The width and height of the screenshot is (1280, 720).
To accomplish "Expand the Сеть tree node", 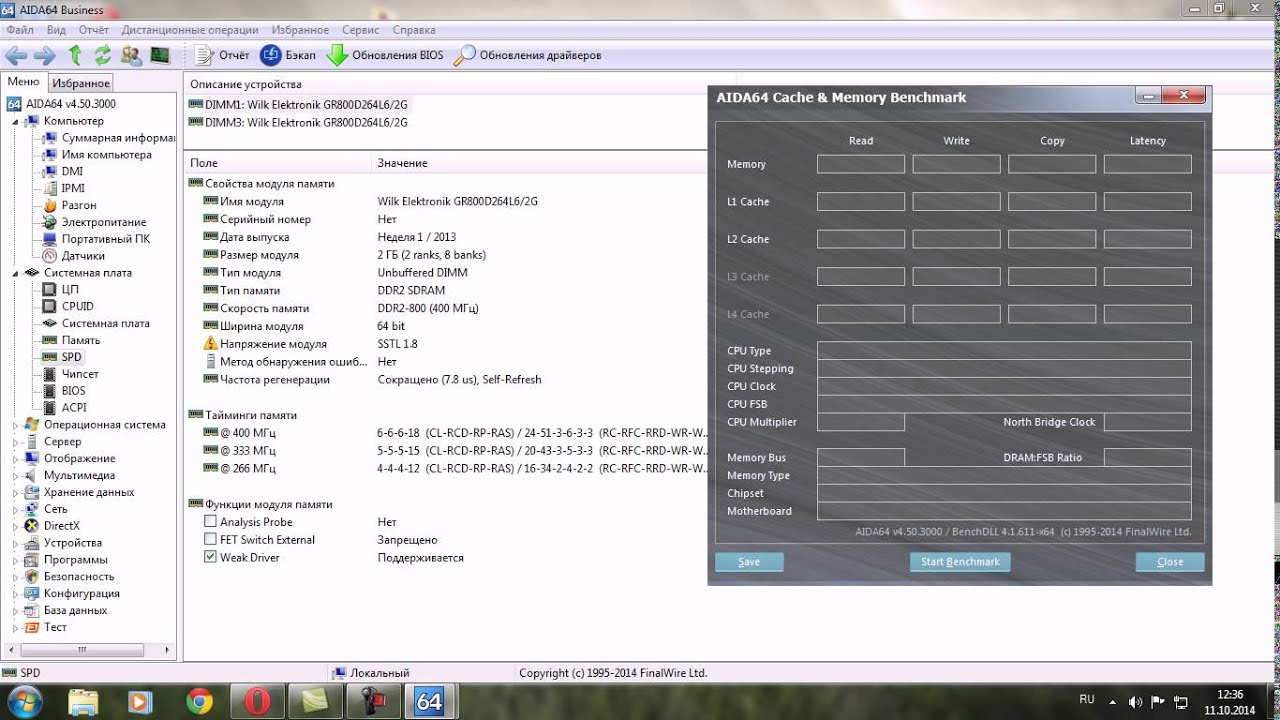I will coord(15,509).
